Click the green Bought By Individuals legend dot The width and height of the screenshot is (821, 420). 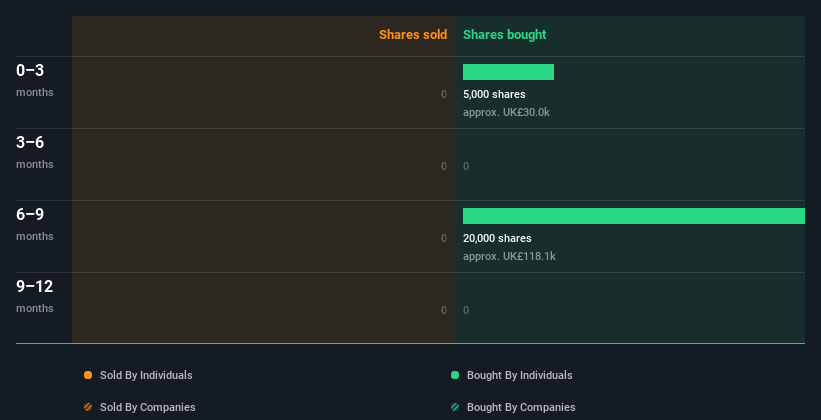(455, 375)
